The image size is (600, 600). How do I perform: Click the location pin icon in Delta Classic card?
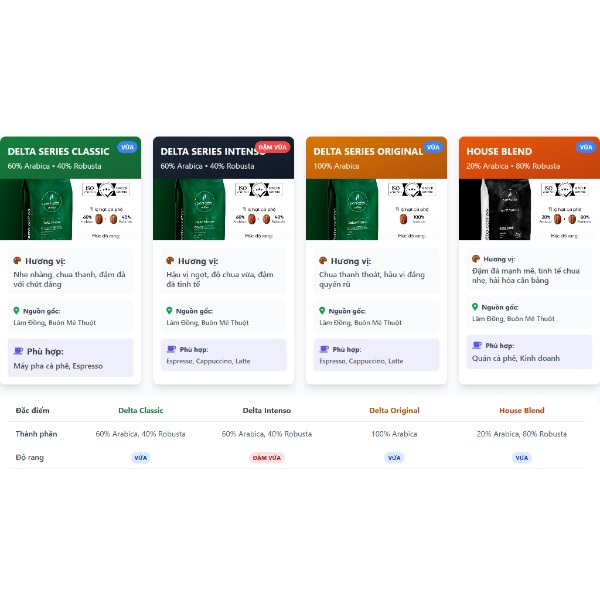click(16, 311)
